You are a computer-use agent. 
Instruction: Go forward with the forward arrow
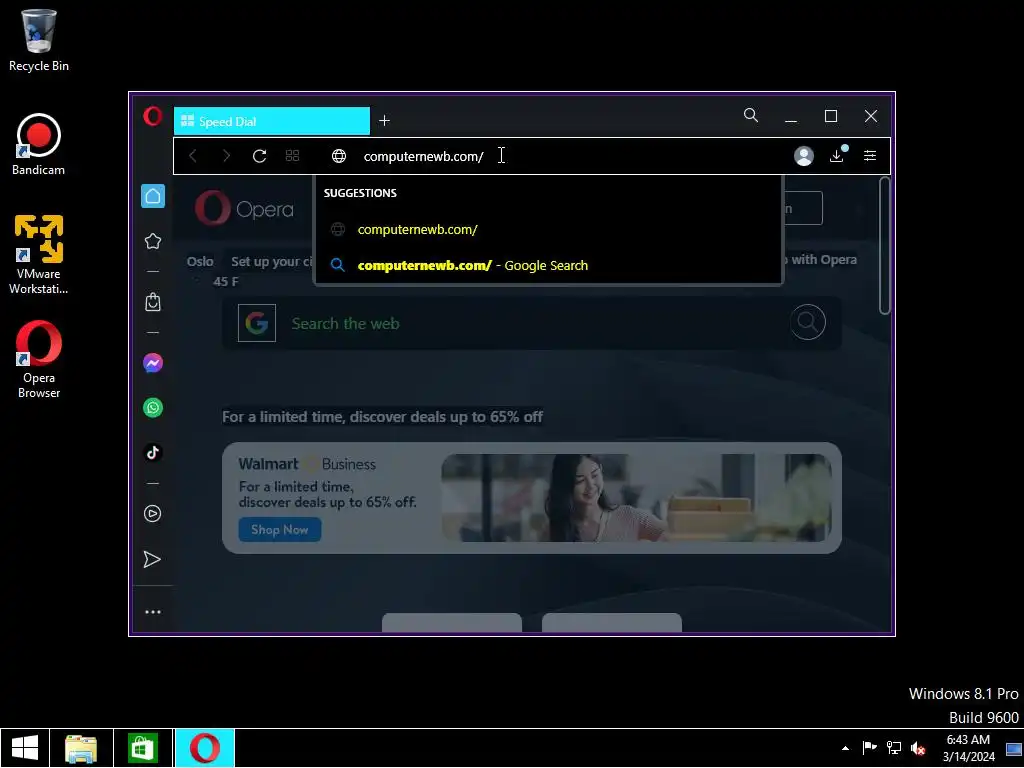coord(226,156)
